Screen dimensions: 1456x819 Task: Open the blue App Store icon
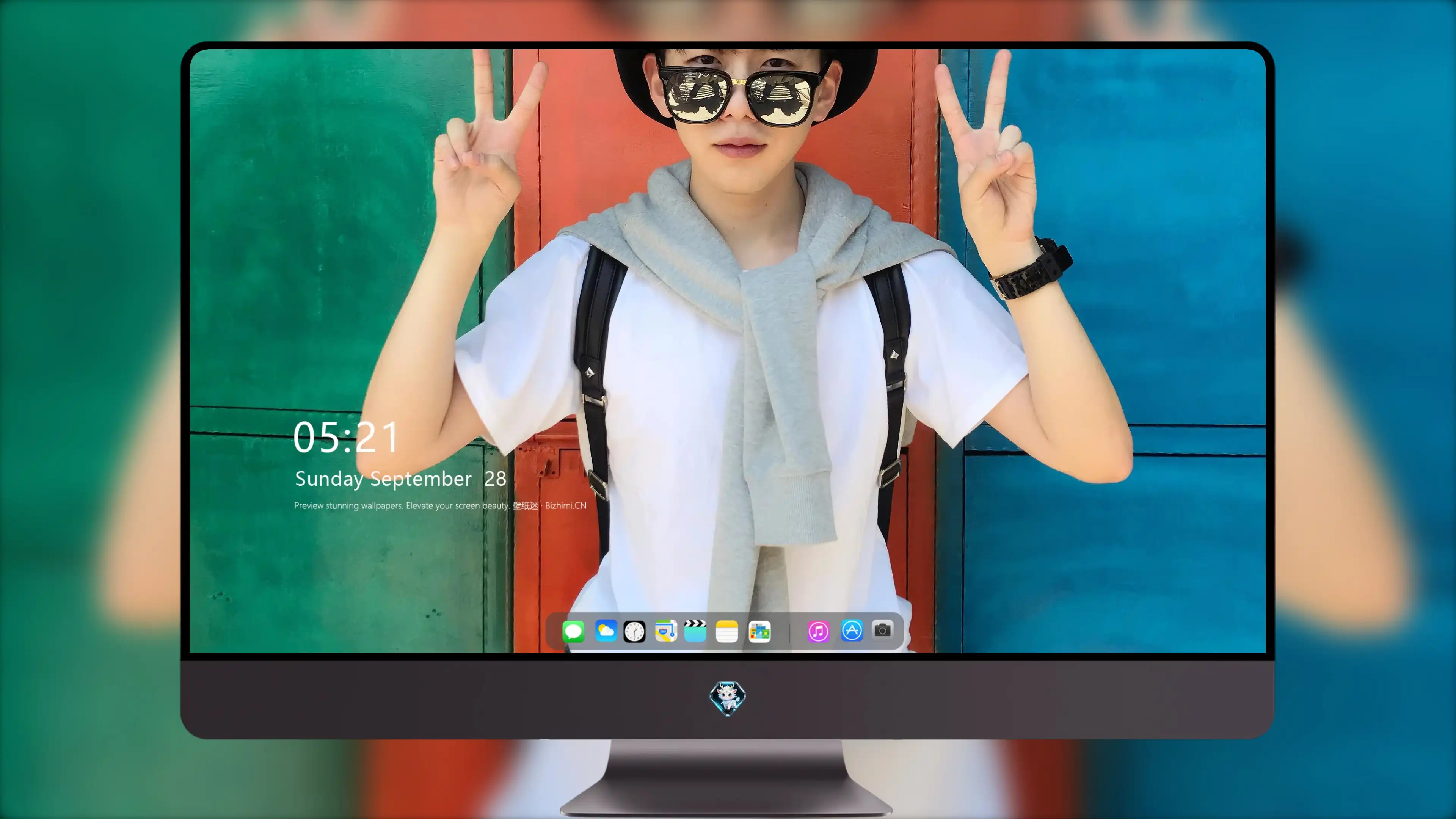(x=852, y=631)
